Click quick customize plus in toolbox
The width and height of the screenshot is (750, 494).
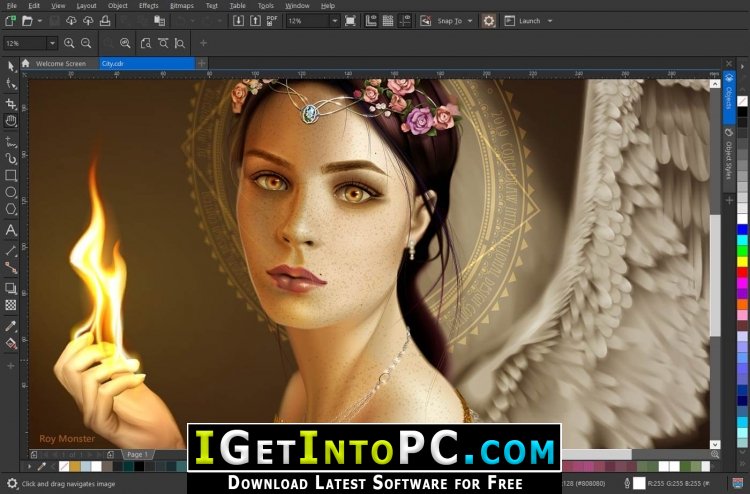click(x=11, y=366)
